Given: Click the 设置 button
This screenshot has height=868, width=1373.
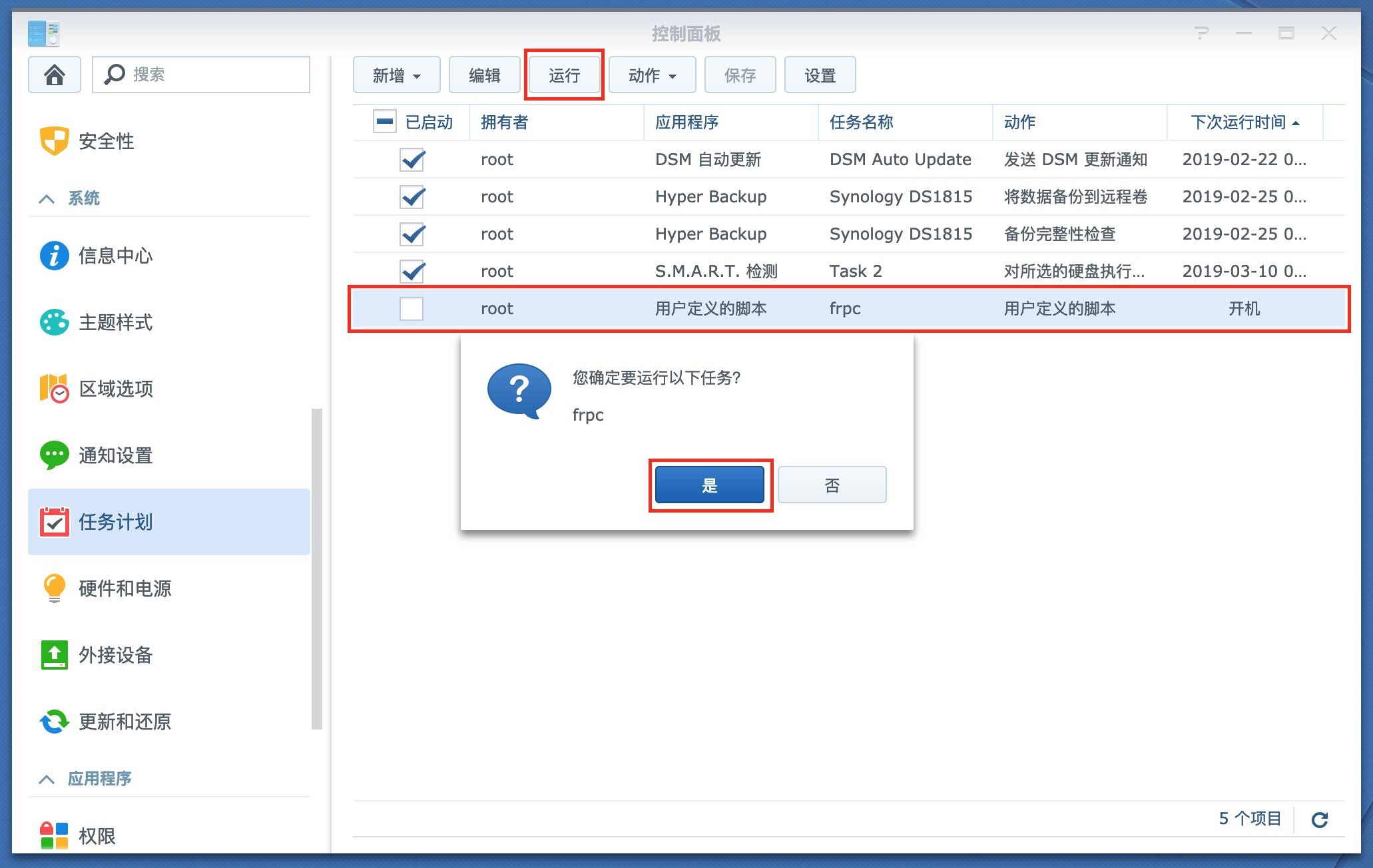Looking at the screenshot, I should click(x=820, y=75).
